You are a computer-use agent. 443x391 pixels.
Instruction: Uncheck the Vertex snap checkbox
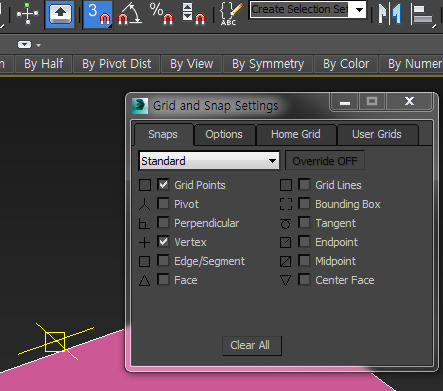(x=163, y=241)
